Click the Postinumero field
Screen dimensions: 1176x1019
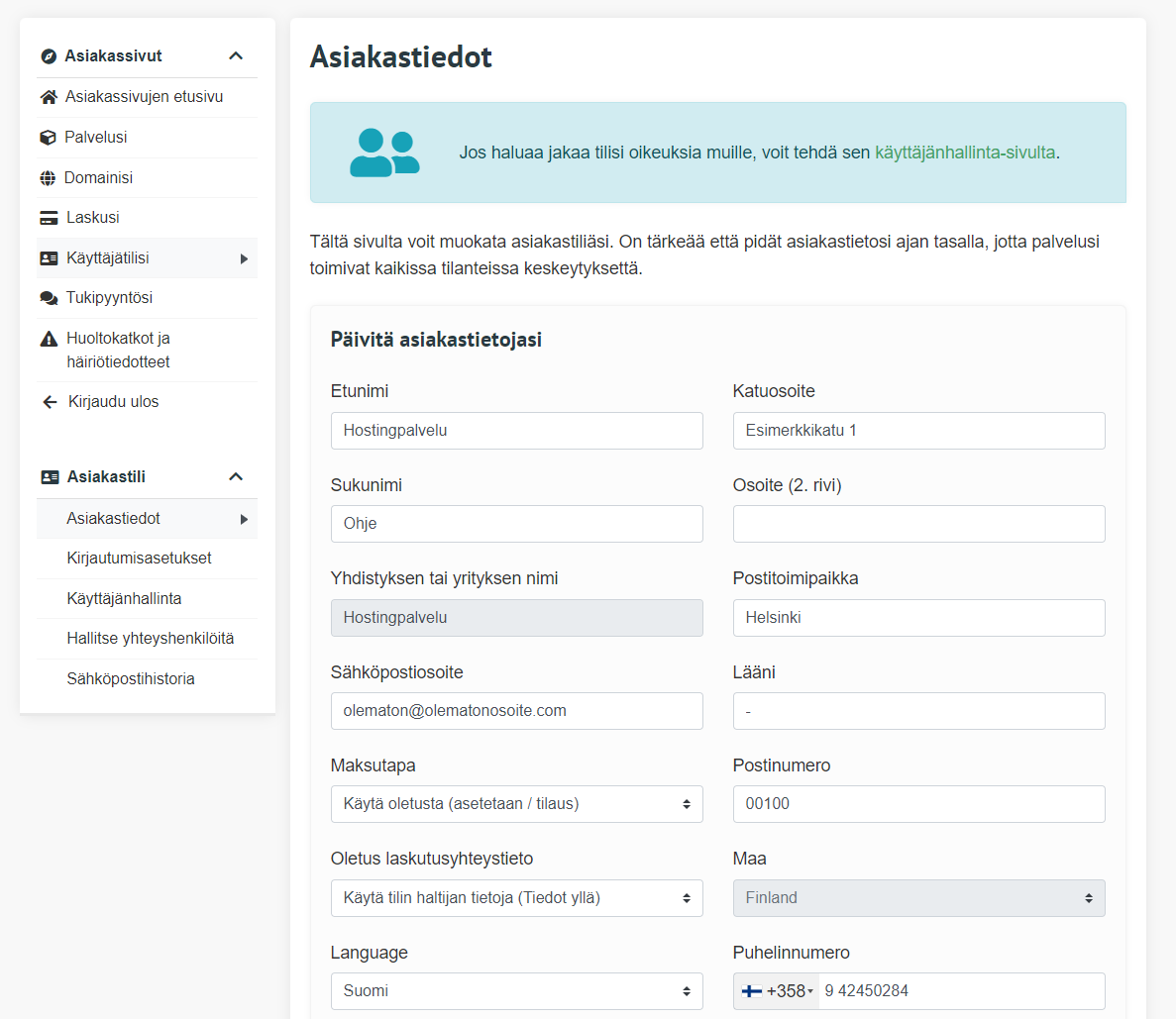(x=918, y=804)
